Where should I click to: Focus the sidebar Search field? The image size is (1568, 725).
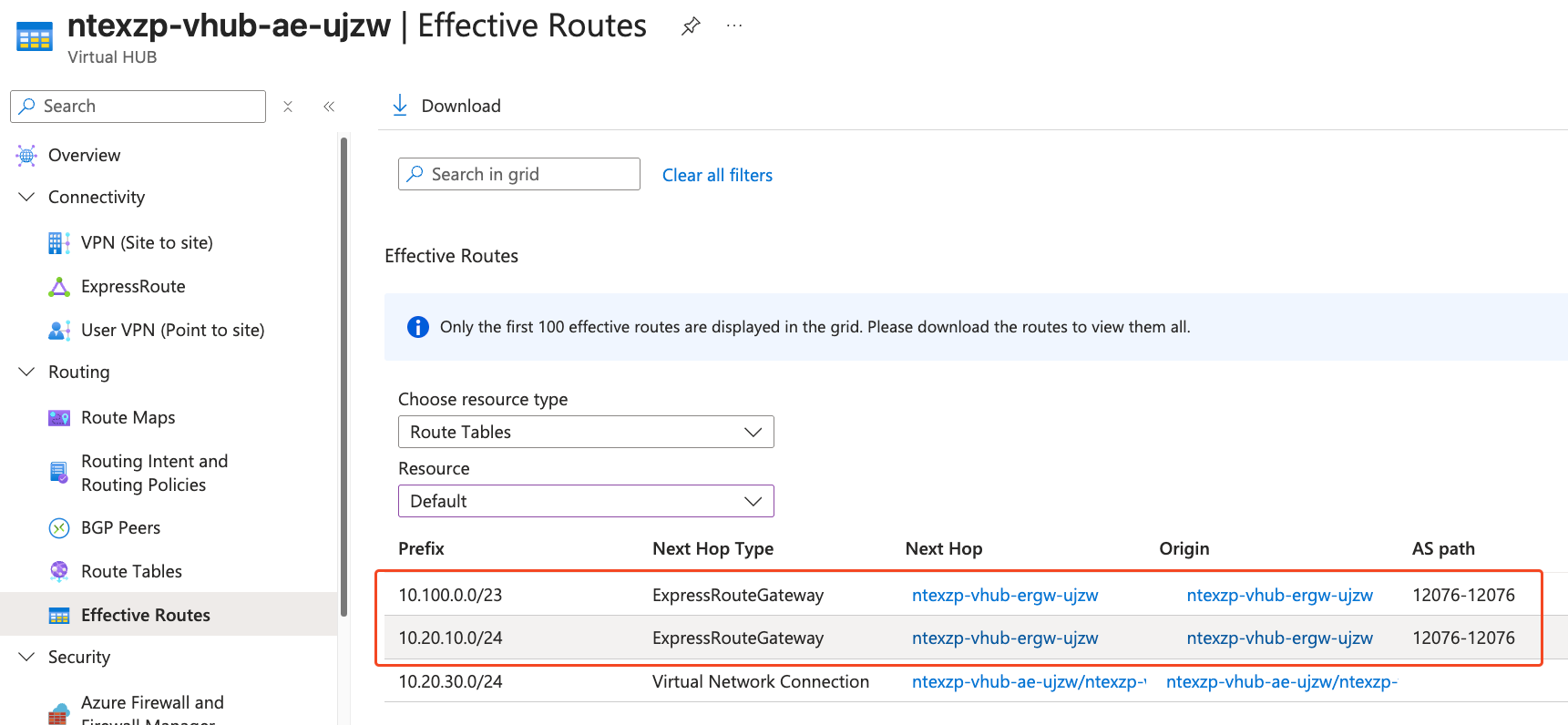pos(138,107)
